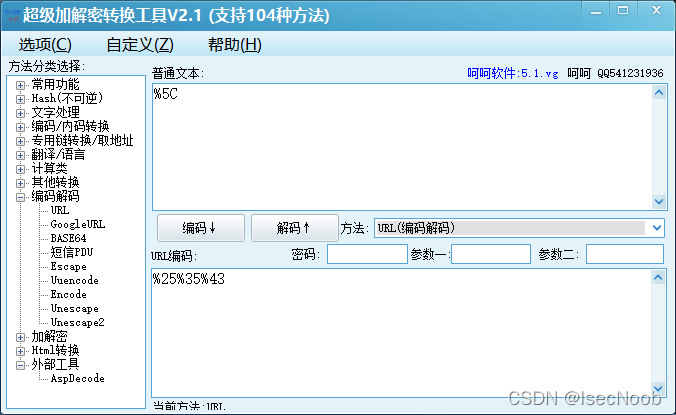Maximize the 超级加解密转换工具 window
The image size is (676, 415).
[623, 11]
